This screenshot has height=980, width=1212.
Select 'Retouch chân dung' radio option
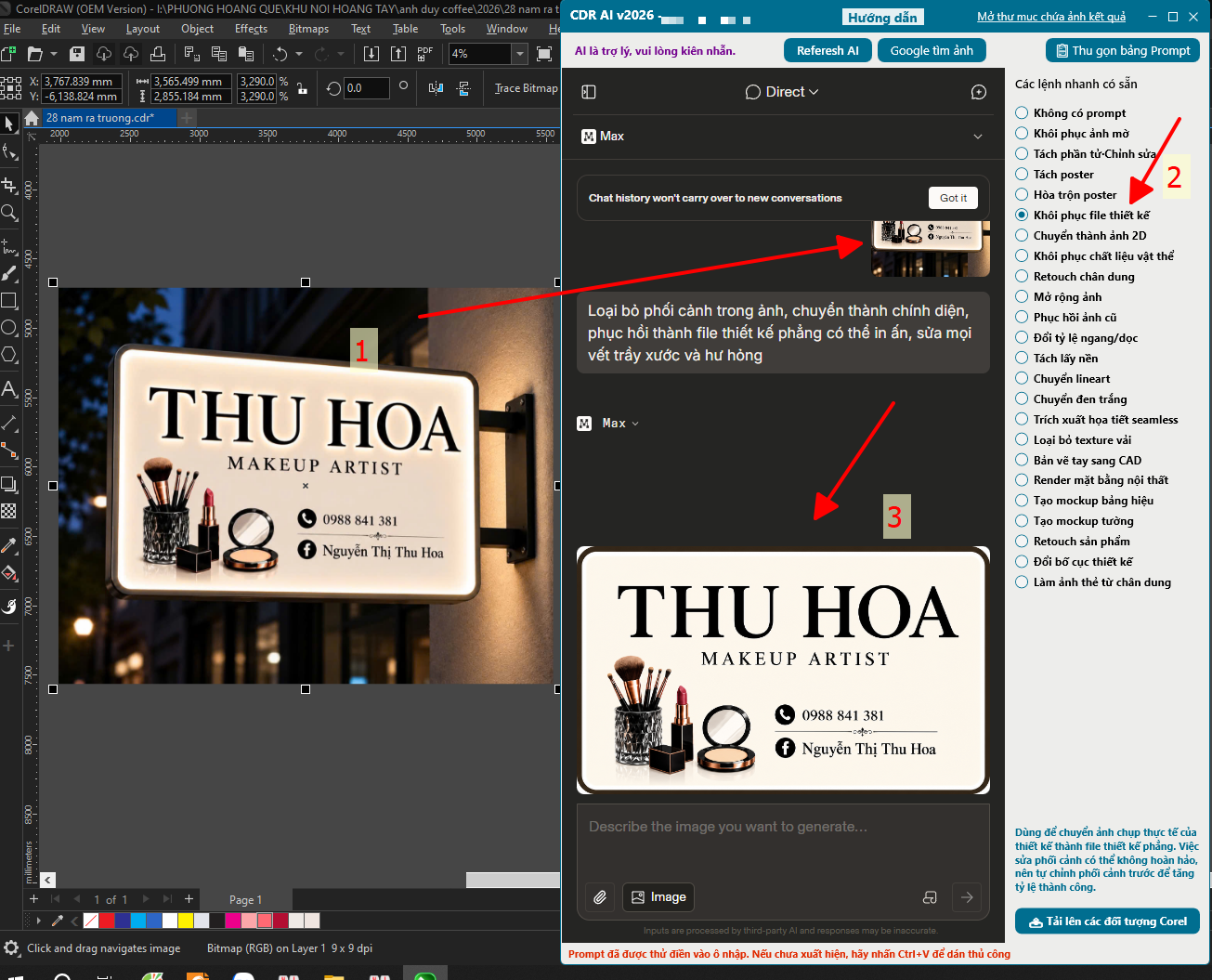[x=1022, y=277]
